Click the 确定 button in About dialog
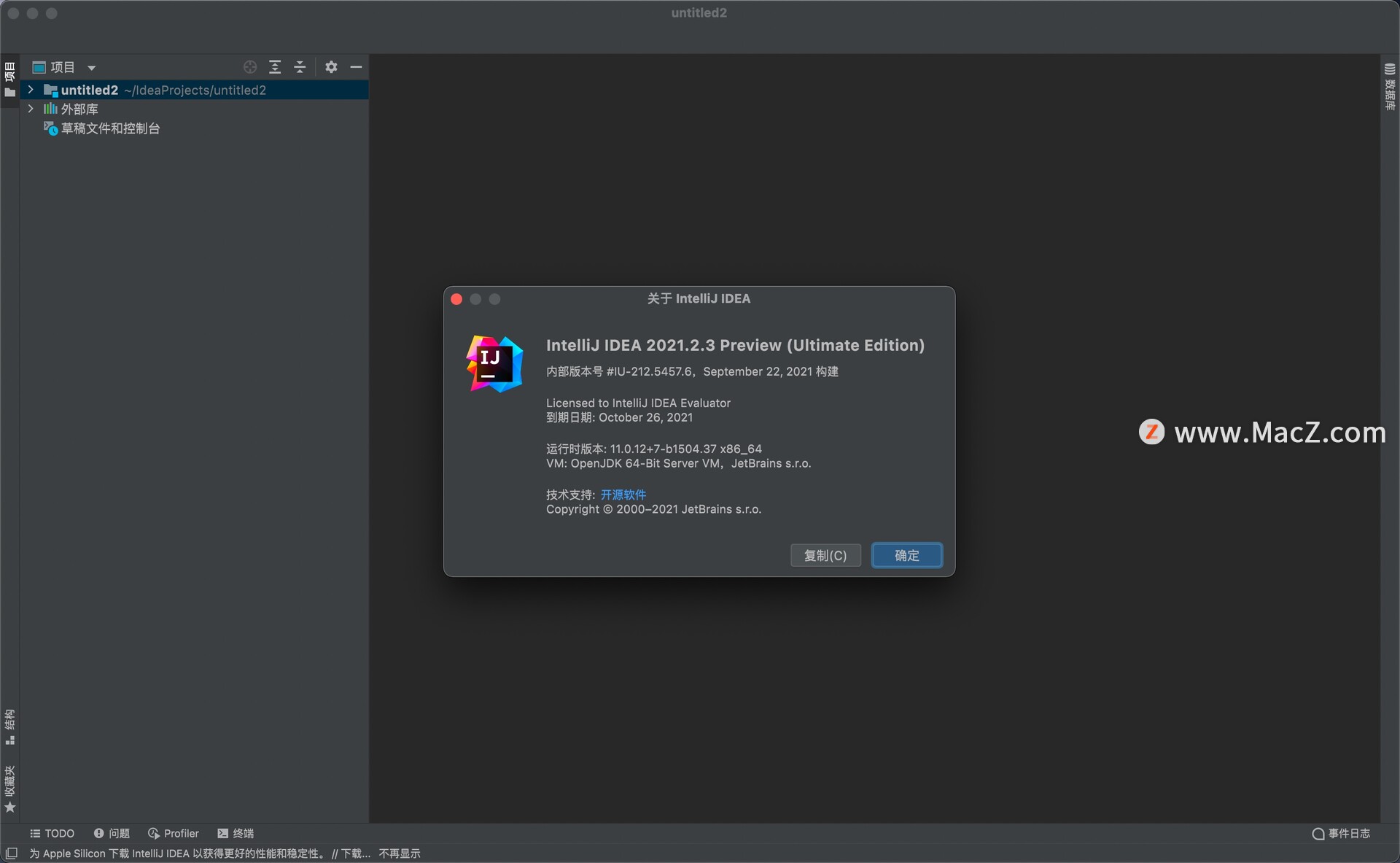The image size is (1400, 863). click(907, 555)
